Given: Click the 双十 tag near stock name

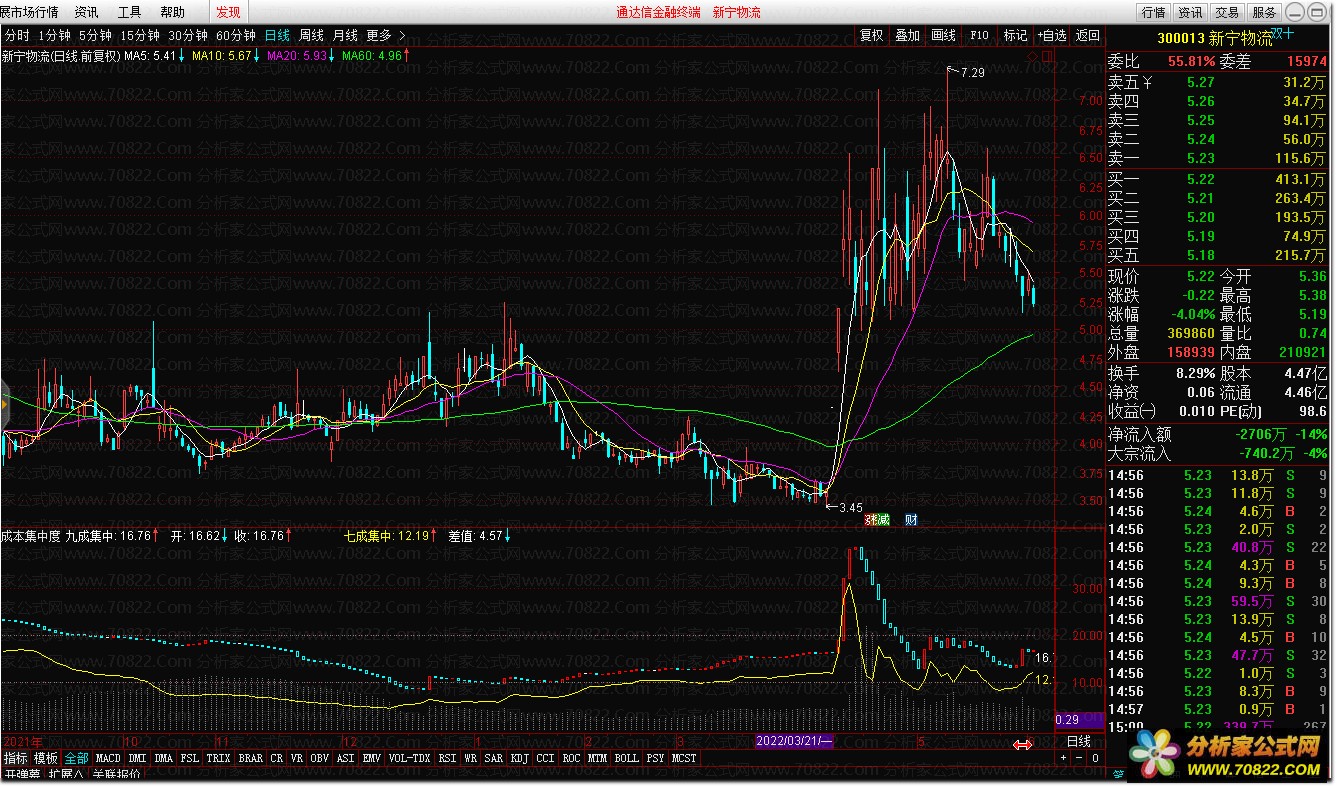Looking at the screenshot, I should coord(1284,33).
